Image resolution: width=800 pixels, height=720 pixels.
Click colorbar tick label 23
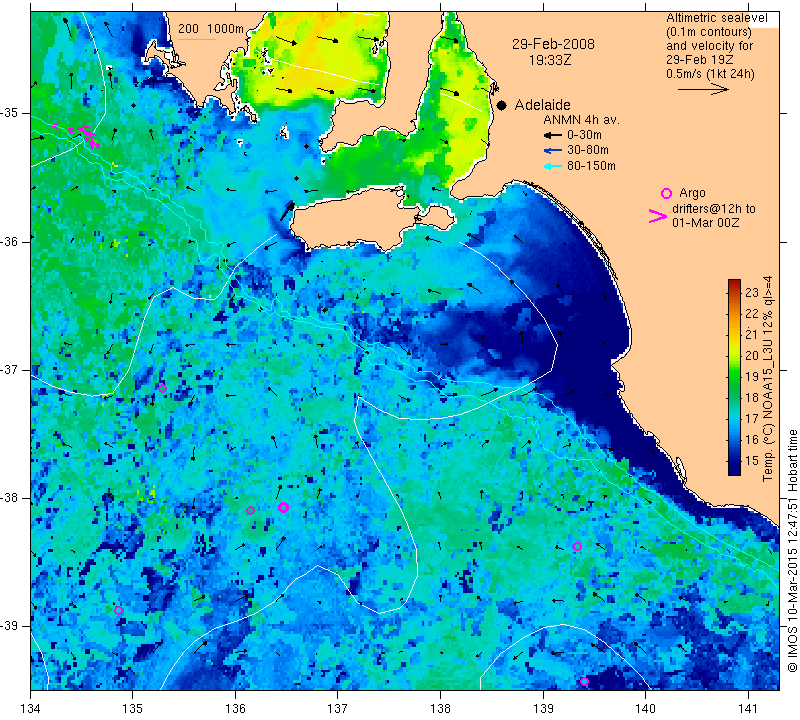click(x=752, y=292)
